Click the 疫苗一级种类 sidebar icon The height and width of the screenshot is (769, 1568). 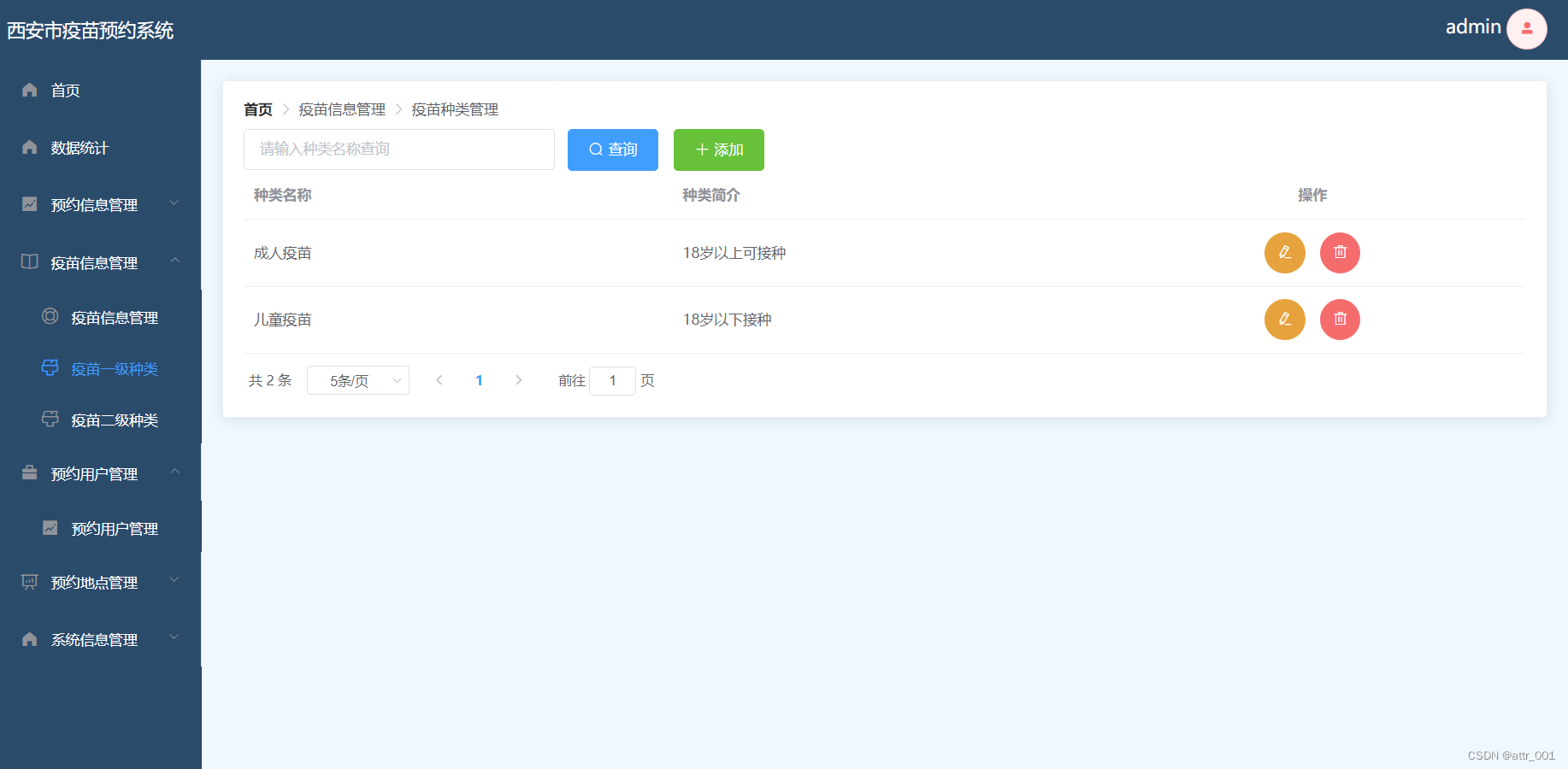pyautogui.click(x=50, y=368)
